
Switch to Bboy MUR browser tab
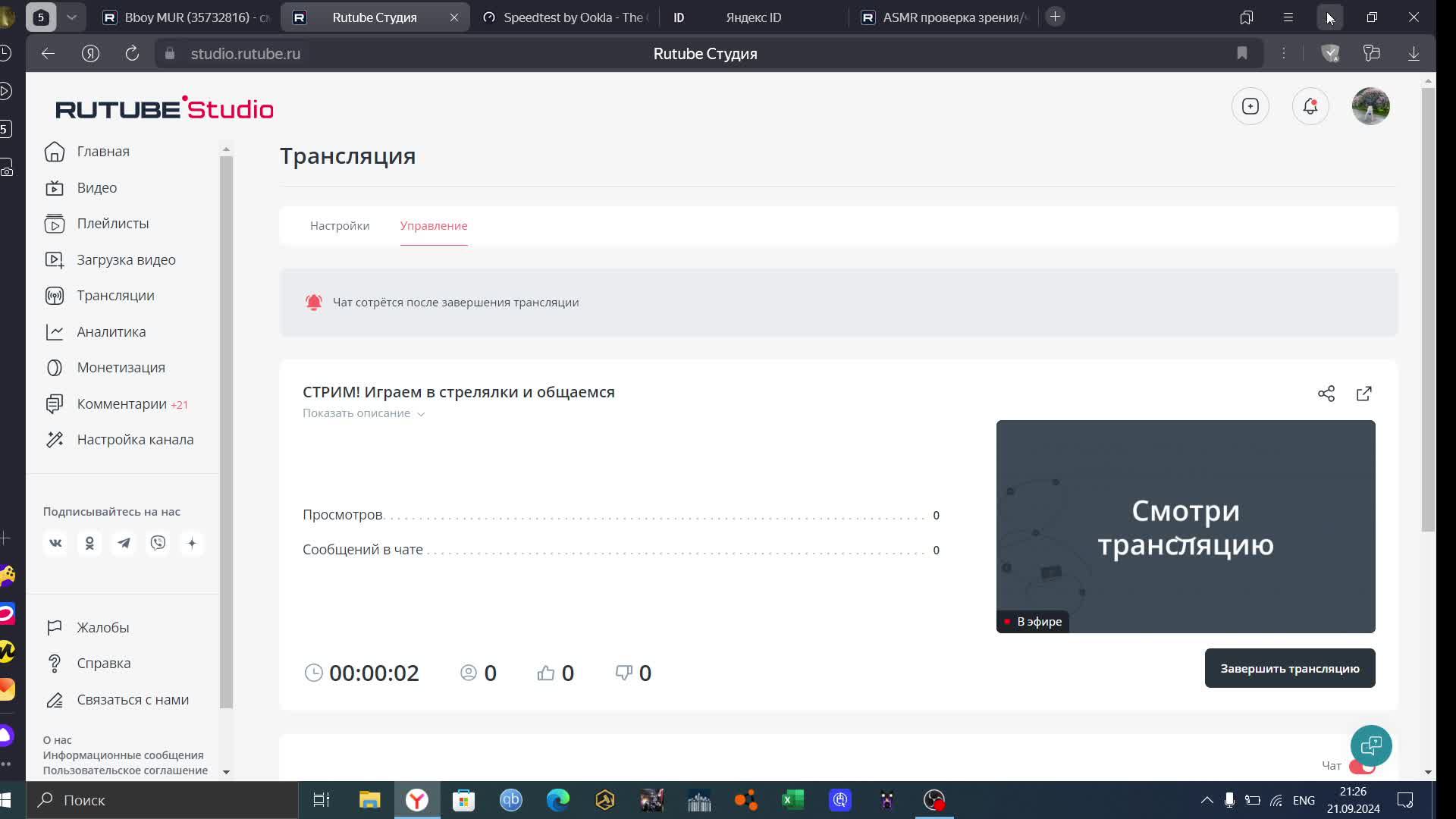click(187, 17)
